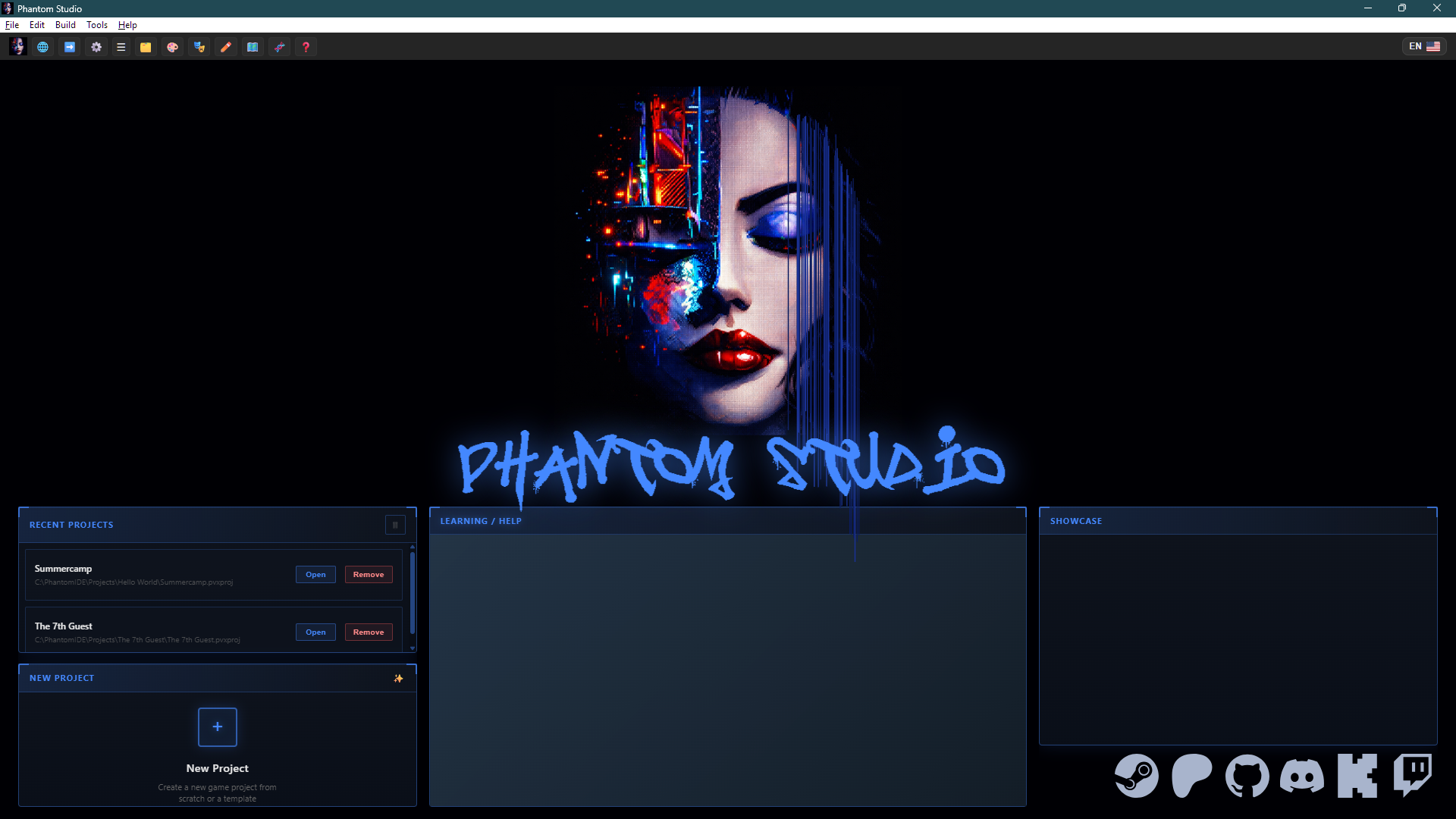The height and width of the screenshot is (819, 1456).
Task: Open the Summercamp project
Action: tap(315, 574)
